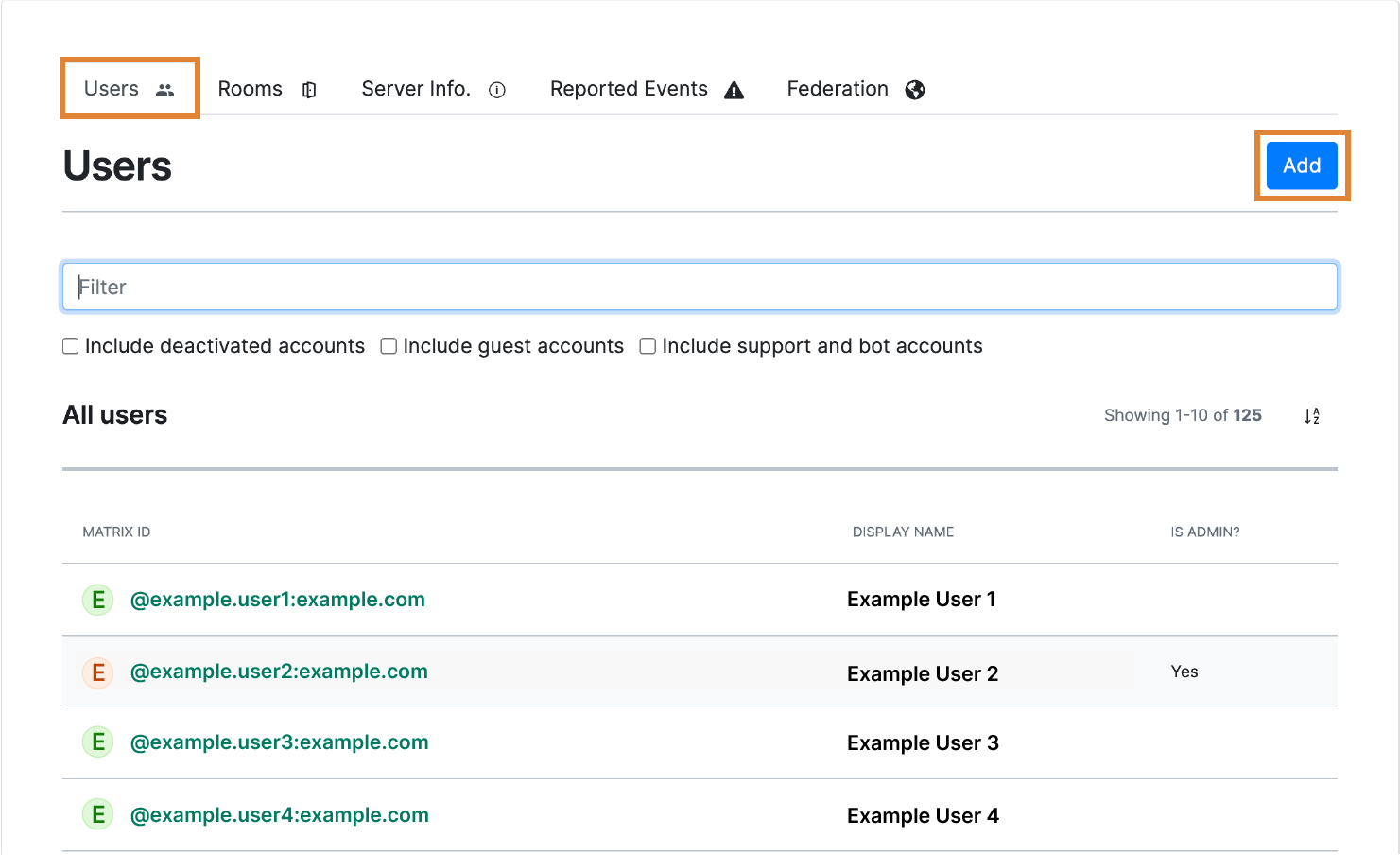Switch to the Rooms tab

[x=251, y=89]
